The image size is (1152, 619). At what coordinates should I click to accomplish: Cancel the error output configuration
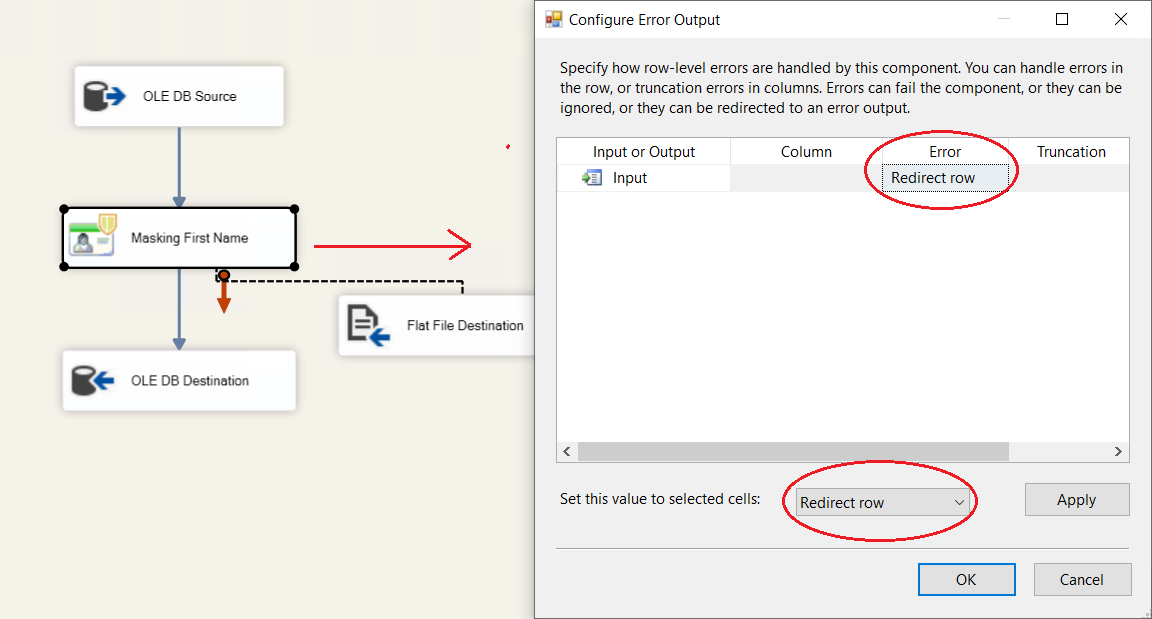1081,579
